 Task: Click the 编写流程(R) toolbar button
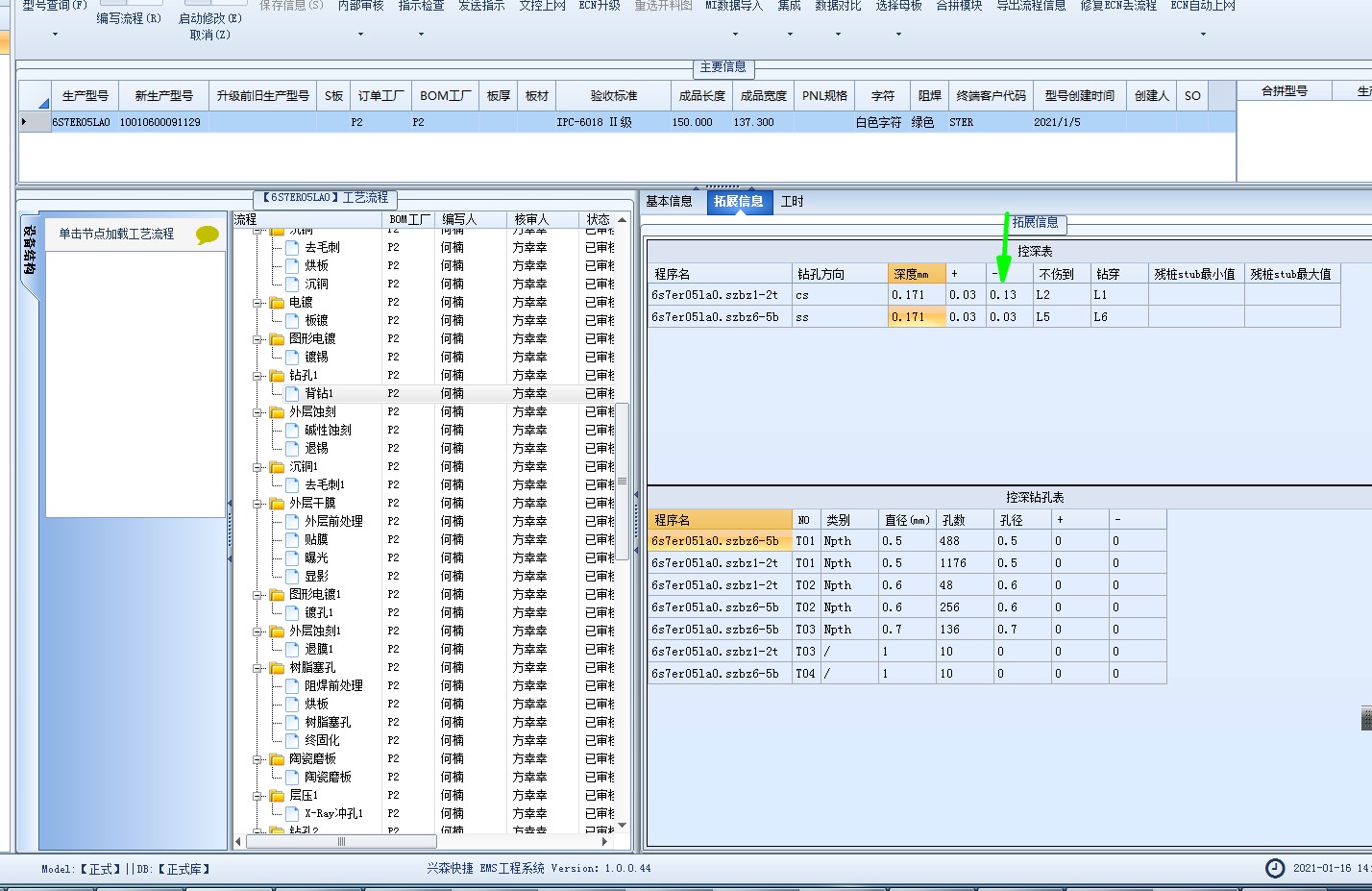click(129, 18)
